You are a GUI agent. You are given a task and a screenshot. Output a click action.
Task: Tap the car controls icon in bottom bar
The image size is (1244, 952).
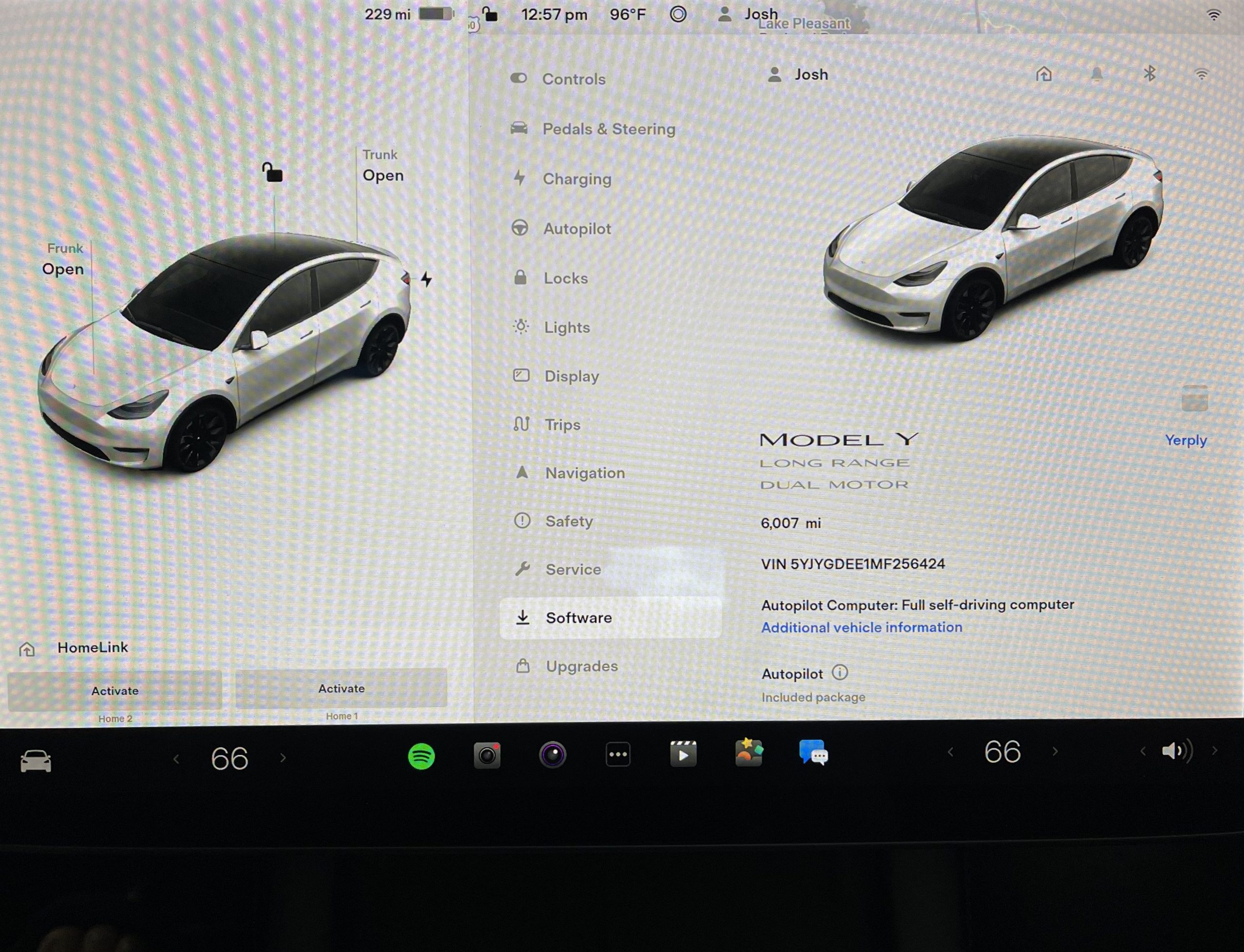tap(36, 761)
